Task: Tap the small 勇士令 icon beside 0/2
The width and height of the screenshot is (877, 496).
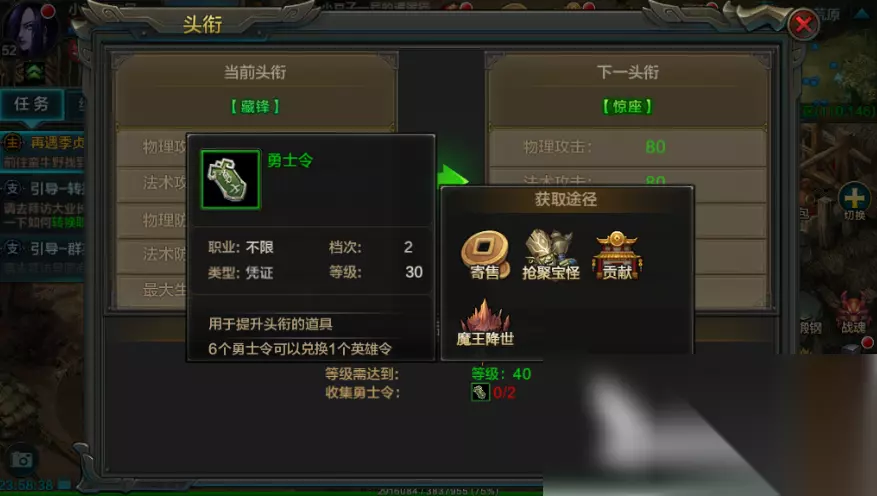Action: click(x=480, y=392)
